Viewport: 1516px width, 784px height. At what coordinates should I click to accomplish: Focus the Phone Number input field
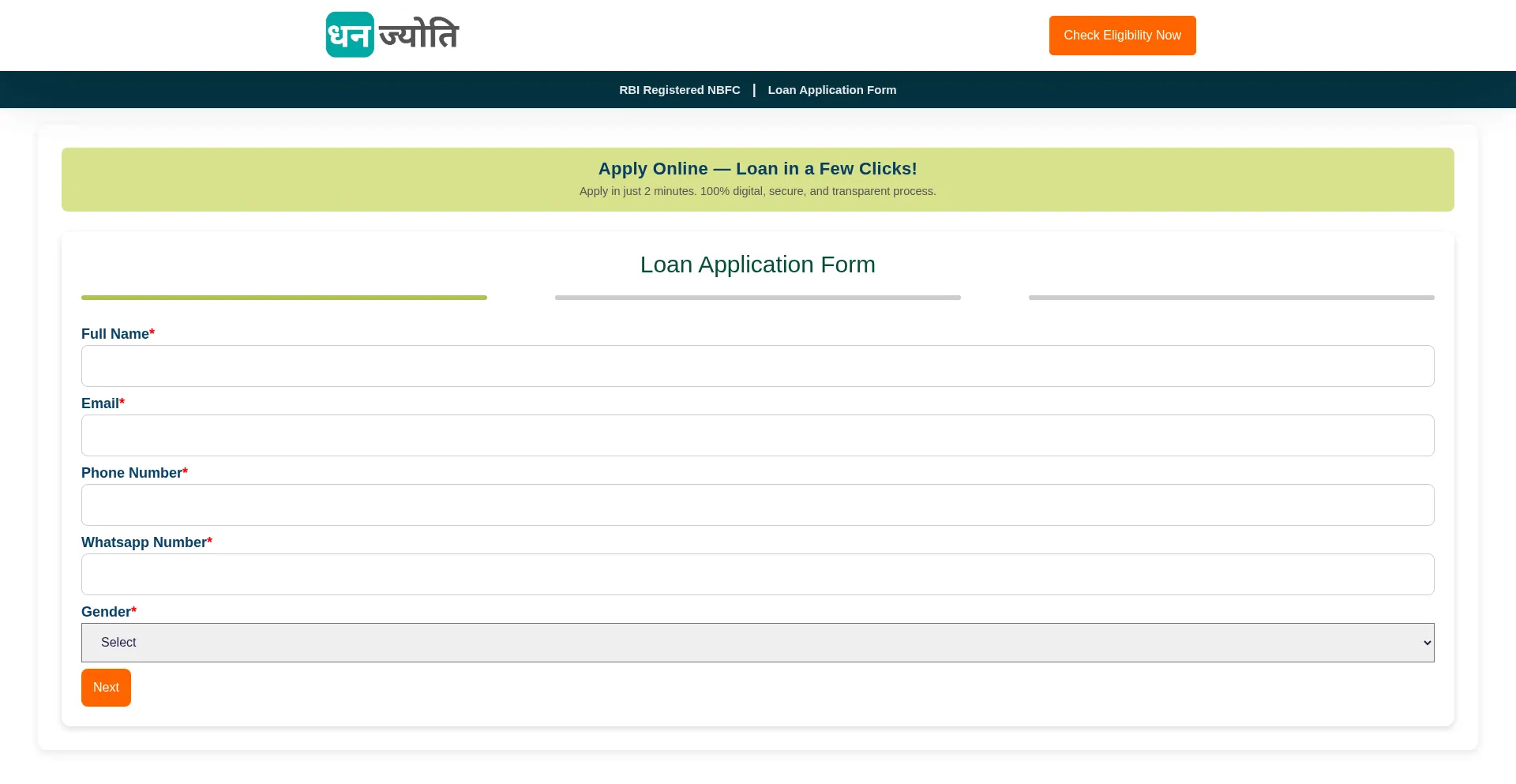click(x=757, y=505)
